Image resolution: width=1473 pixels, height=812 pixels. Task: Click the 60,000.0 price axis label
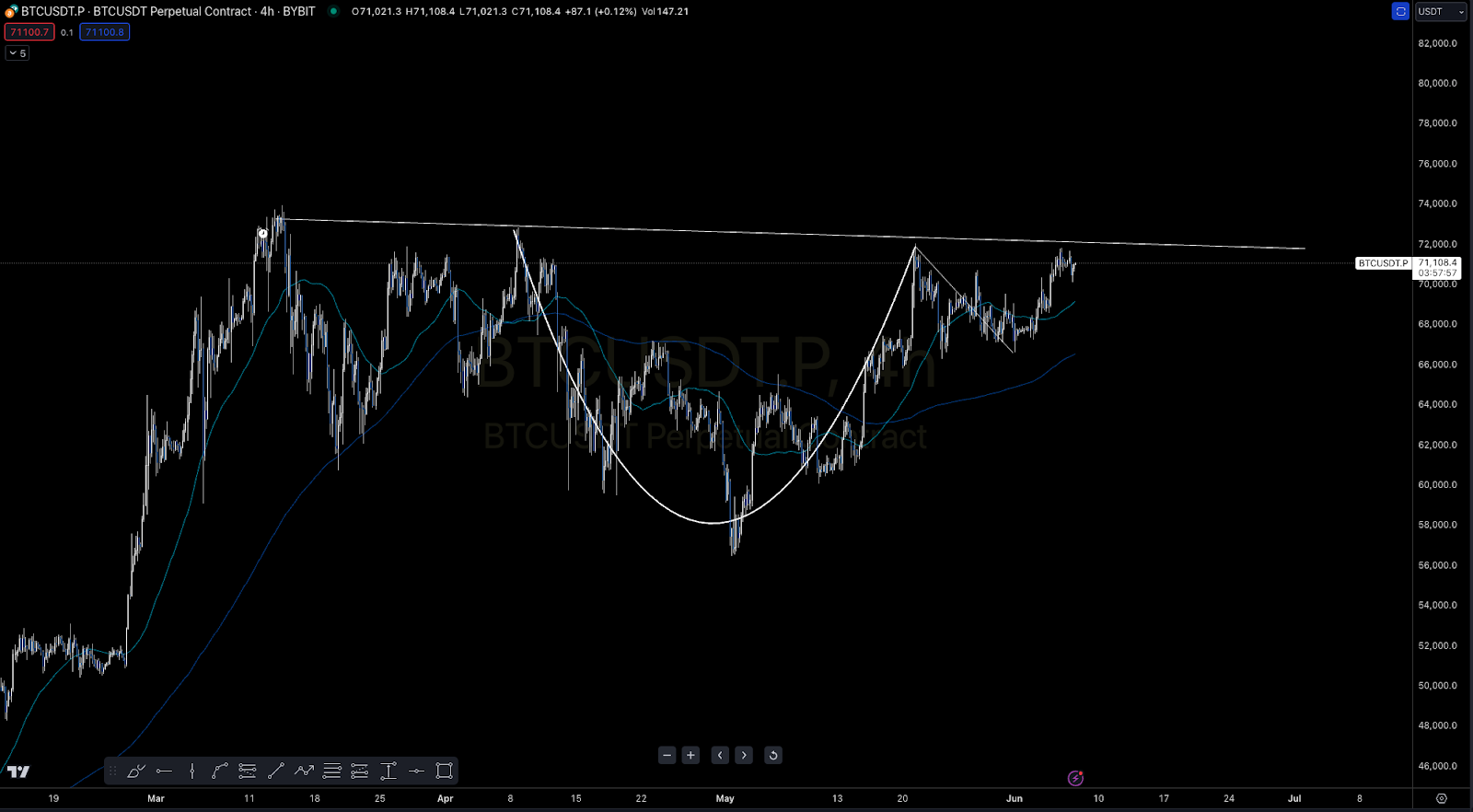coord(1437,484)
